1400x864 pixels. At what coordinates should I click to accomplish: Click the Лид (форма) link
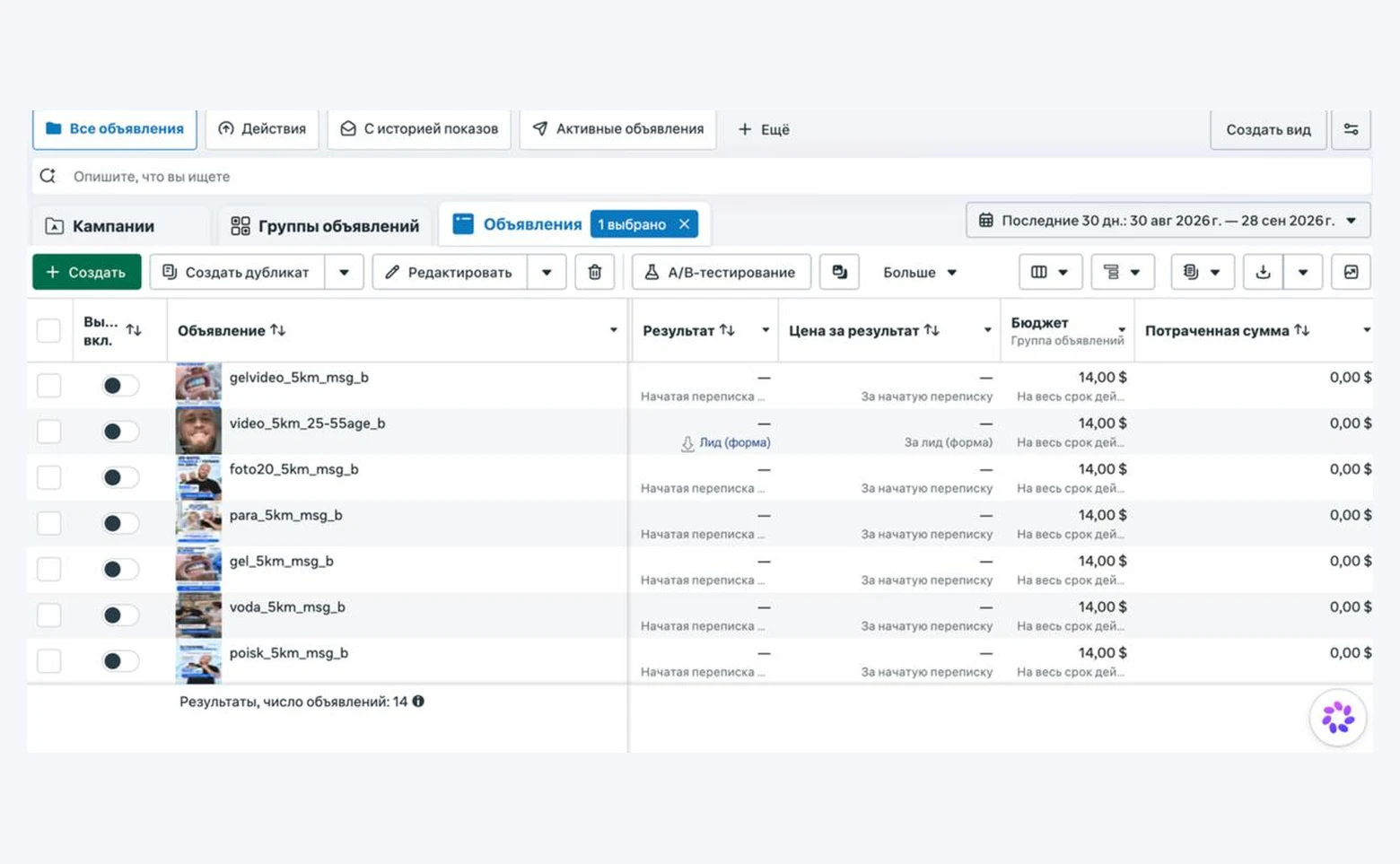(734, 442)
